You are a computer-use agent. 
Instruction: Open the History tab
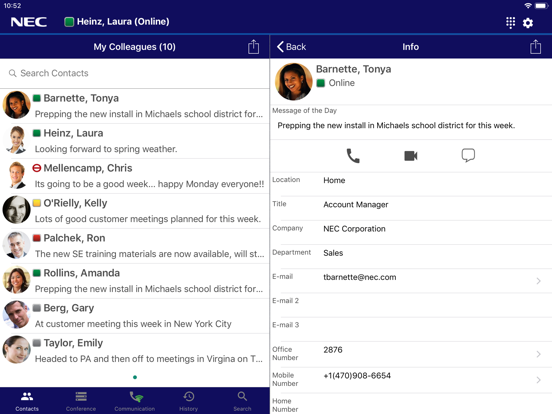[x=188, y=401]
